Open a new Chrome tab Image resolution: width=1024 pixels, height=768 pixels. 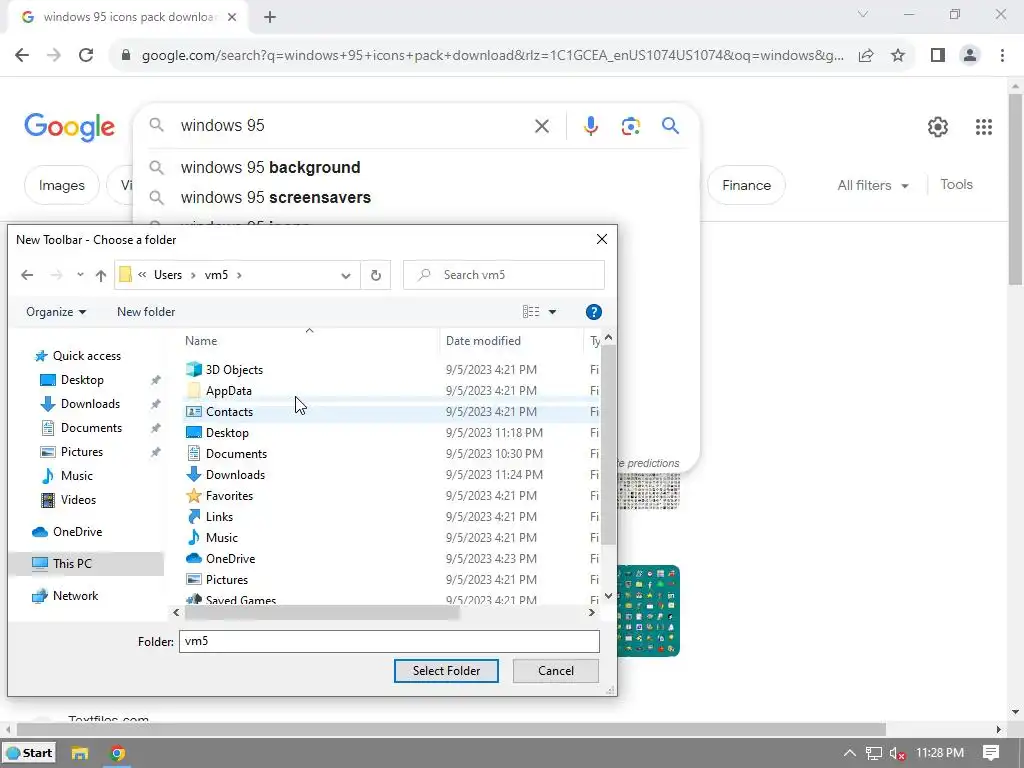tap(270, 17)
